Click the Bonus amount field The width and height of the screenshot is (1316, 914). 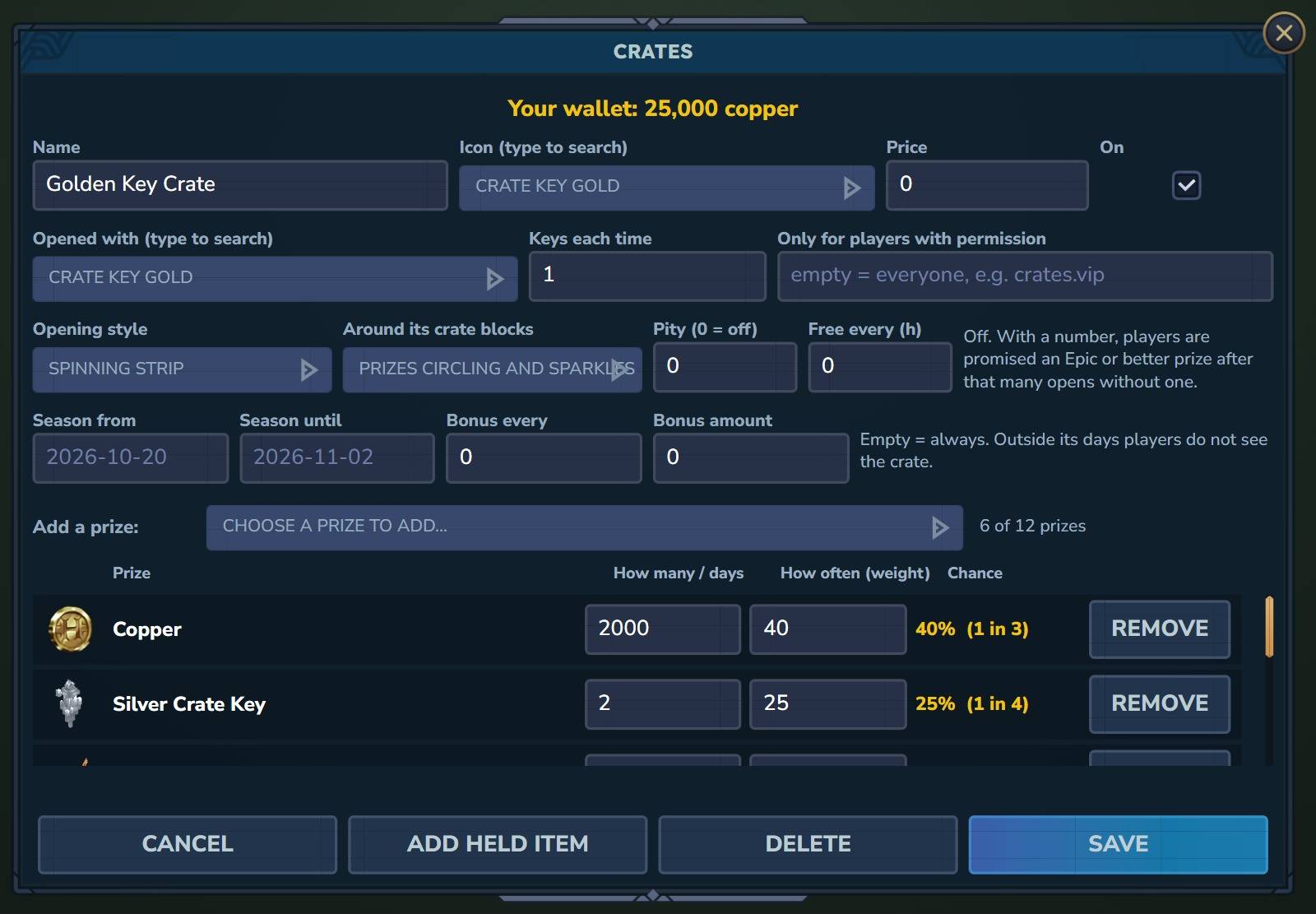[751, 458]
